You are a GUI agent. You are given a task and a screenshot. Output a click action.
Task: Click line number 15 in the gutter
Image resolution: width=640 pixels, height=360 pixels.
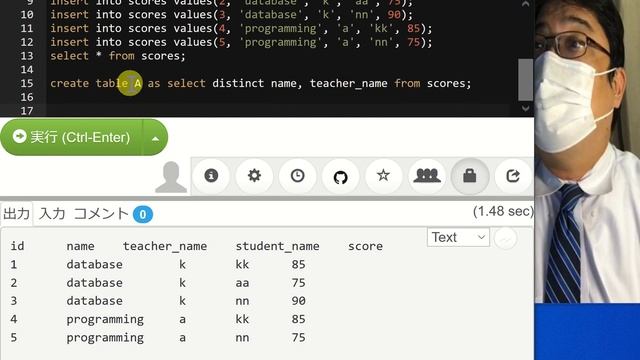pyautogui.click(x=27, y=83)
